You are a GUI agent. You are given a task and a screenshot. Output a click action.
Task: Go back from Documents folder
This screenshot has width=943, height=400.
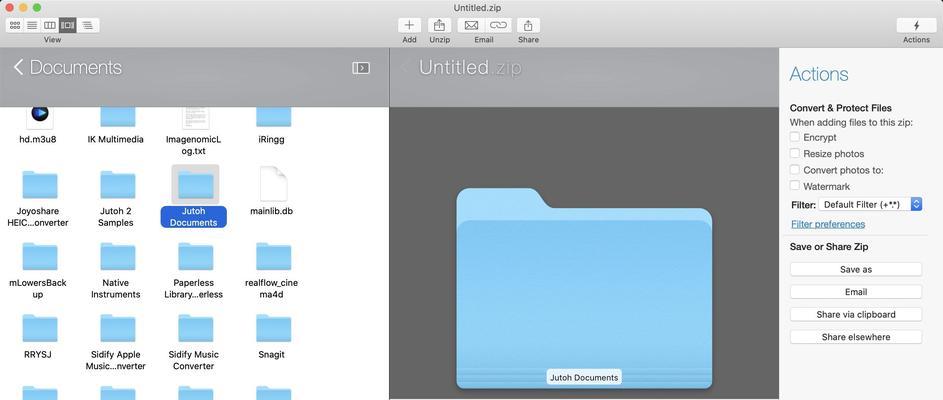pos(18,67)
